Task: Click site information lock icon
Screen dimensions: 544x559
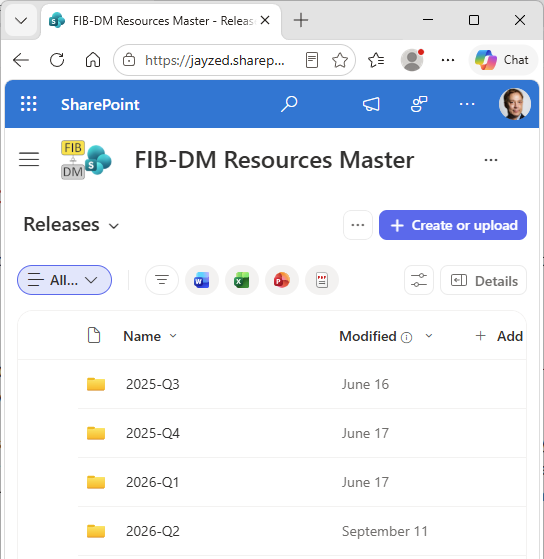Action: [129, 60]
